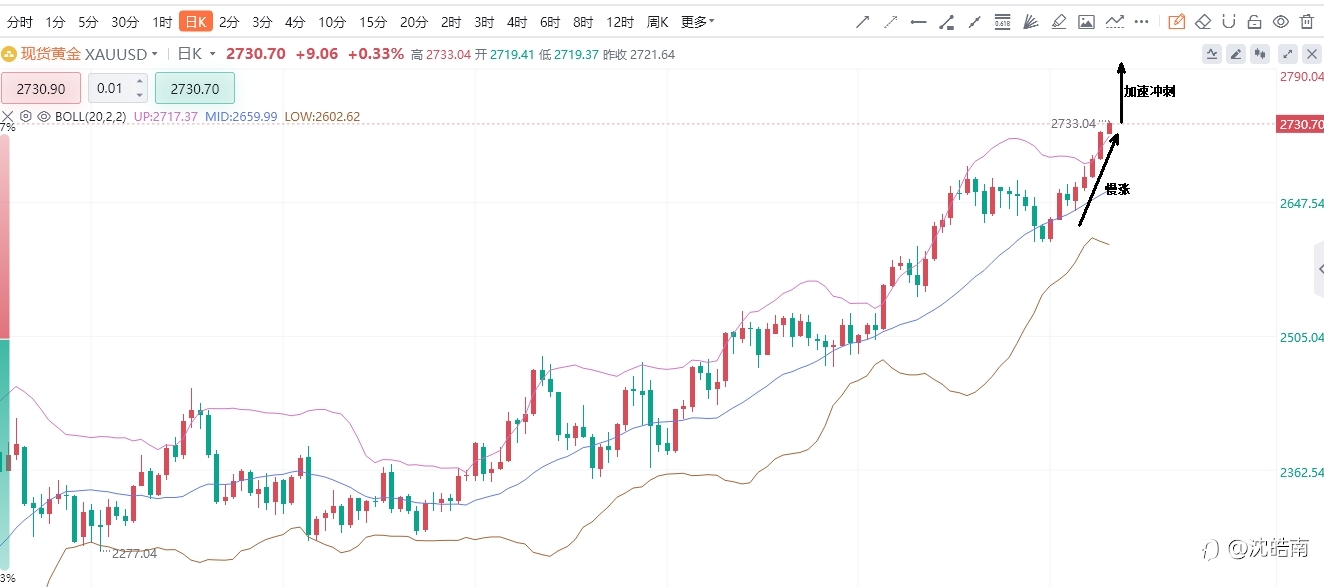
Task: Switch to the 周K timeframe
Action: [x=657, y=21]
